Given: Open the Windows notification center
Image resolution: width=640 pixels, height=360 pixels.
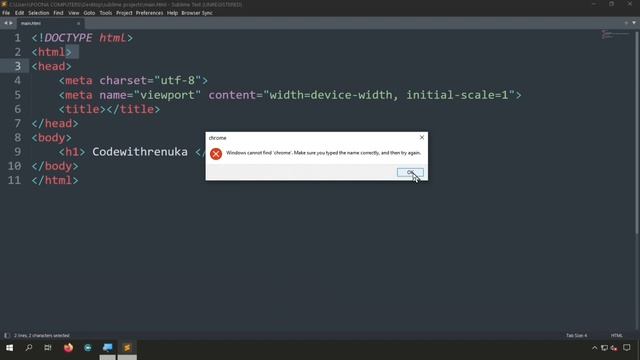Looking at the screenshot, I should pos(627,348).
